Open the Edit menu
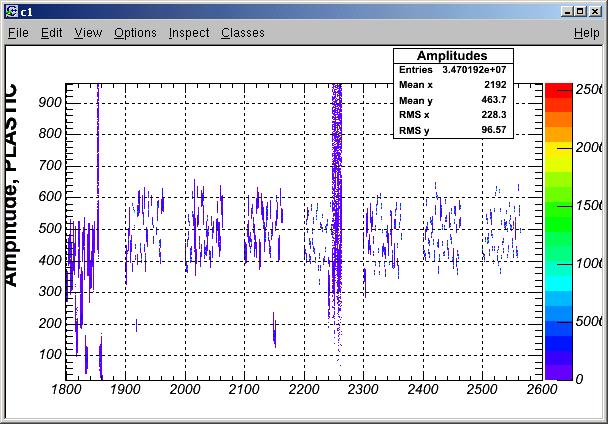This screenshot has width=608, height=424. (52, 33)
